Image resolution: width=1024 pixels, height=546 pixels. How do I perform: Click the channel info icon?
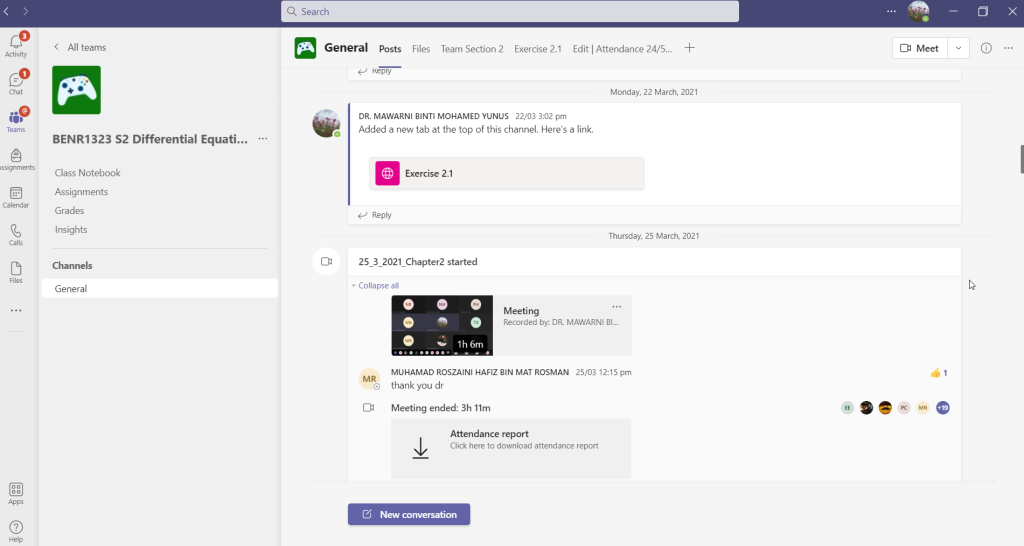(986, 48)
